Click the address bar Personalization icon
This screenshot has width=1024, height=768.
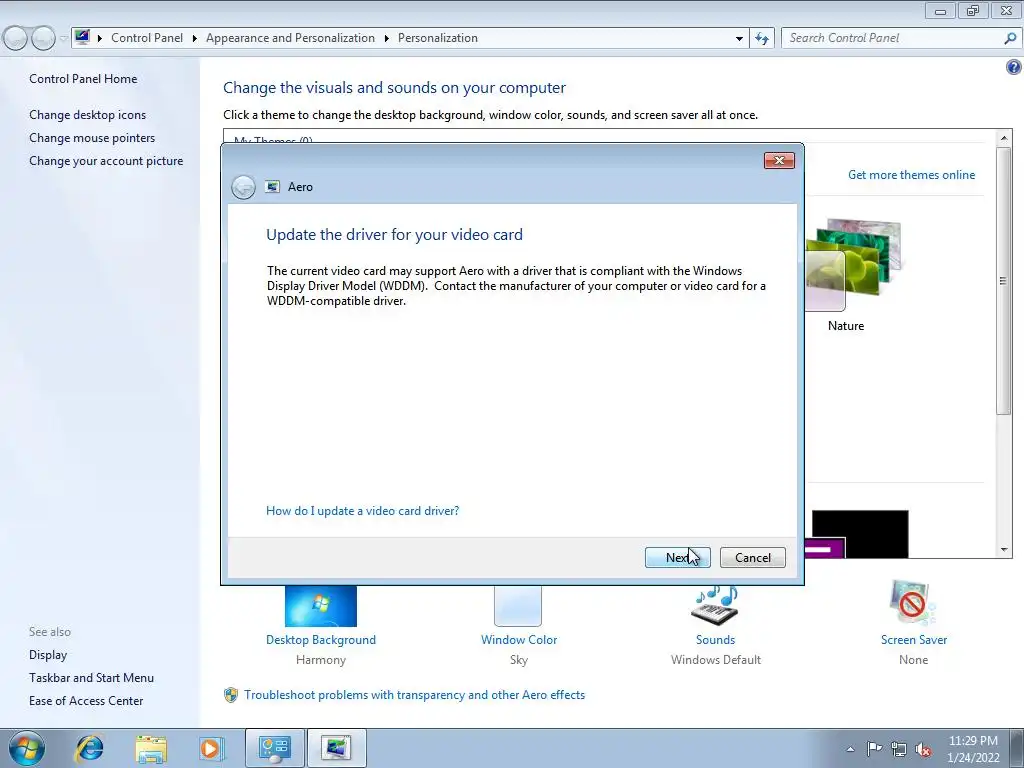pos(82,37)
